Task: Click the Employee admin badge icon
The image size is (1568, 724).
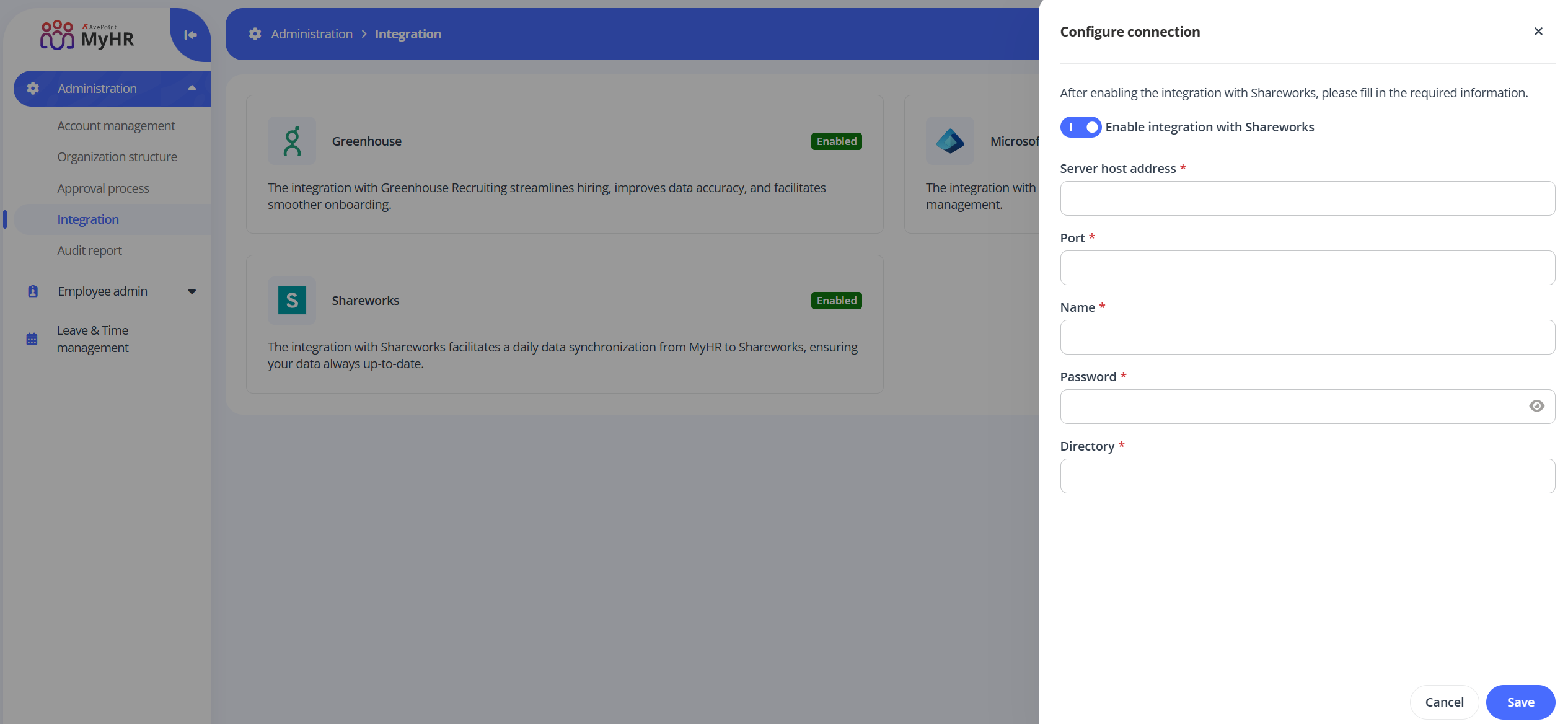Action: coord(32,291)
